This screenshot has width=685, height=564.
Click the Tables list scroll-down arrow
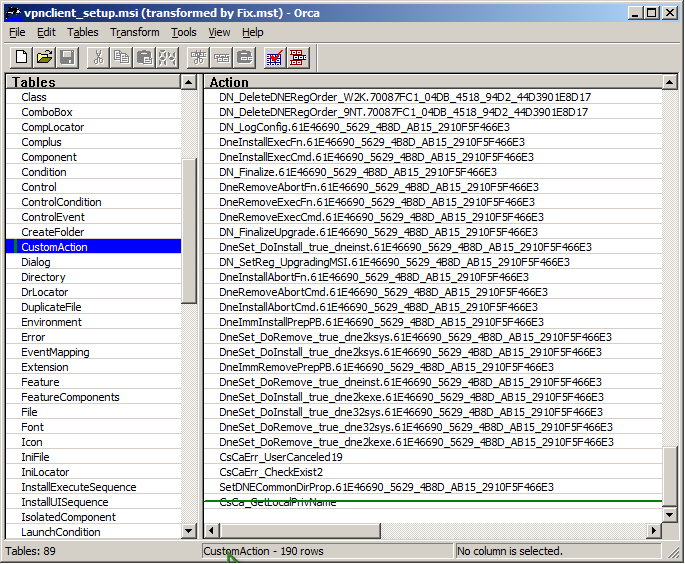tap(189, 531)
